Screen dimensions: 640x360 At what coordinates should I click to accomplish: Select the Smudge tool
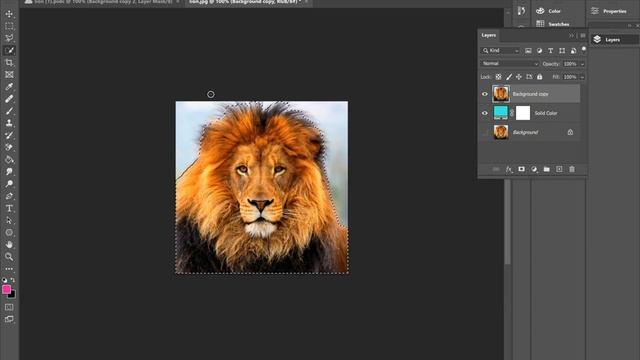pos(9,172)
